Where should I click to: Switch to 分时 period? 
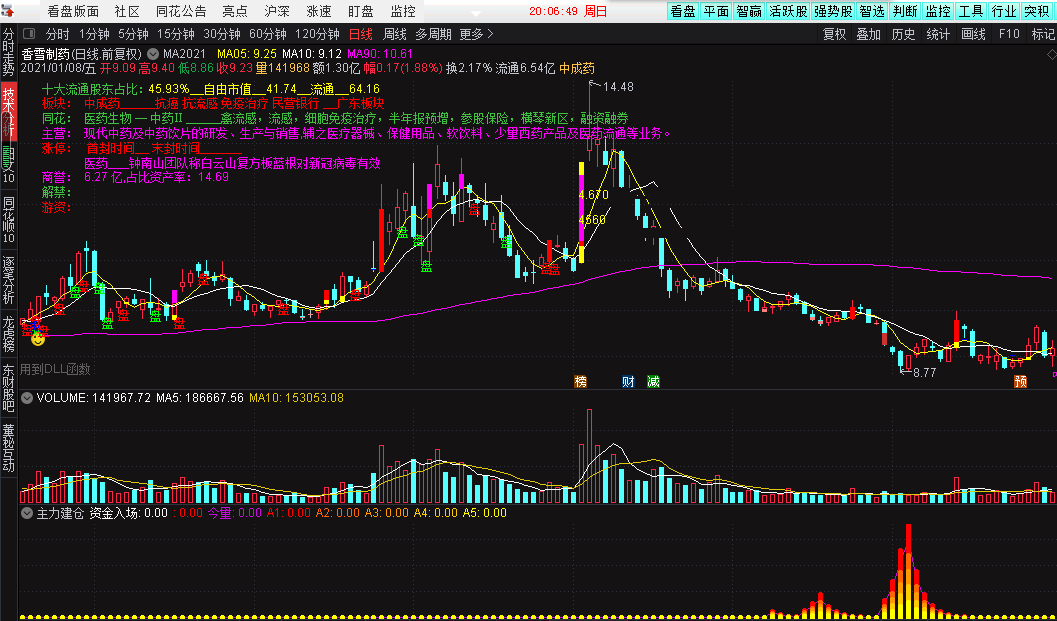[57, 34]
